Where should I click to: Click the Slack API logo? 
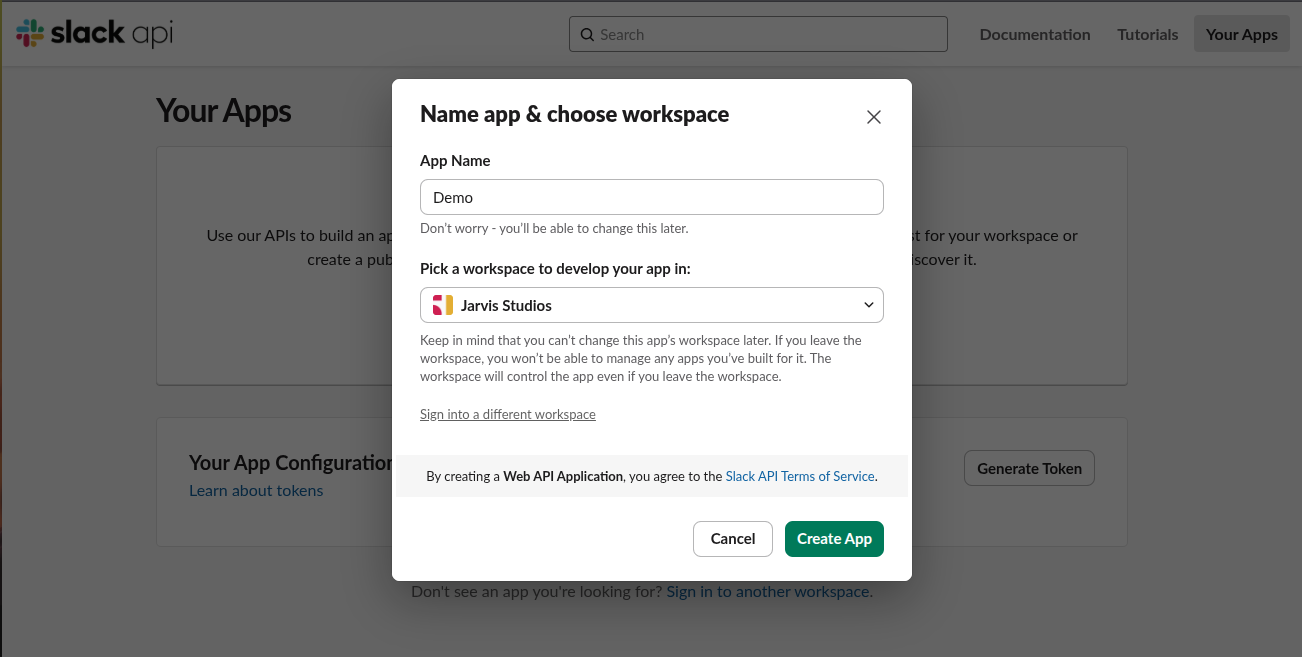click(x=95, y=34)
